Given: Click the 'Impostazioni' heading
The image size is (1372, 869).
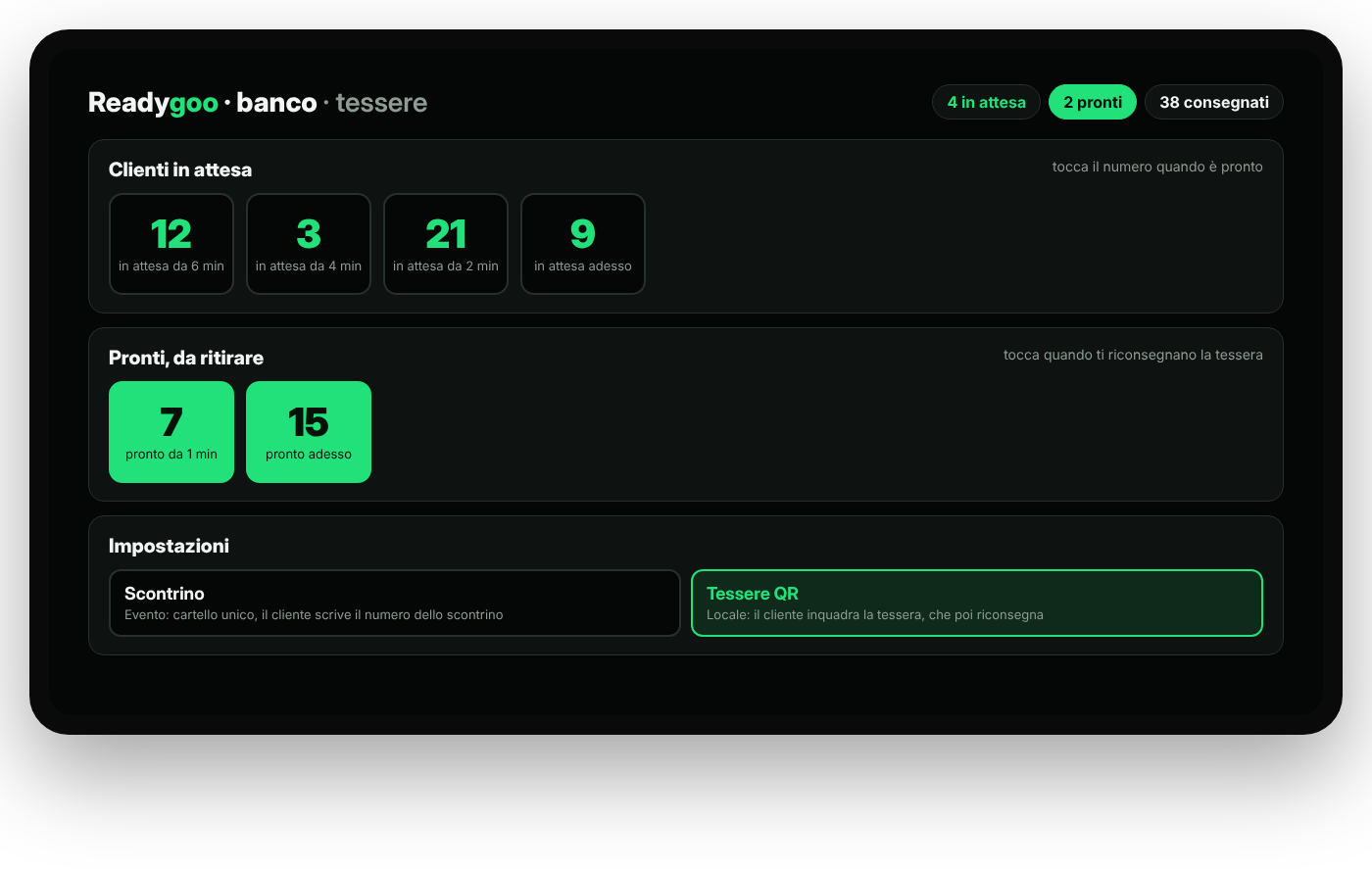Looking at the screenshot, I should (169, 546).
